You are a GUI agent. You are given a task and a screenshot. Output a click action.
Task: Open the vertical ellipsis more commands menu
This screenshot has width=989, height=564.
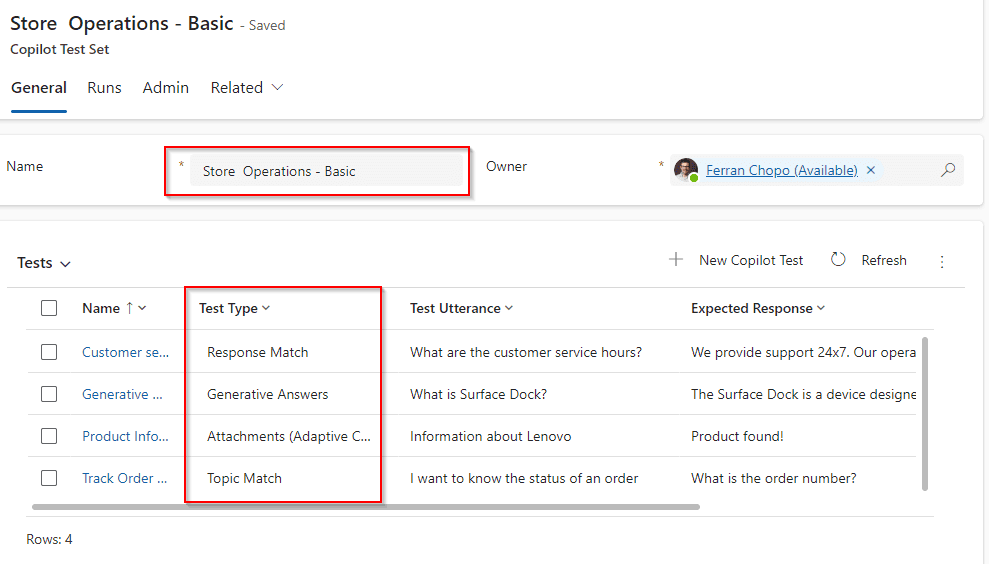[942, 261]
